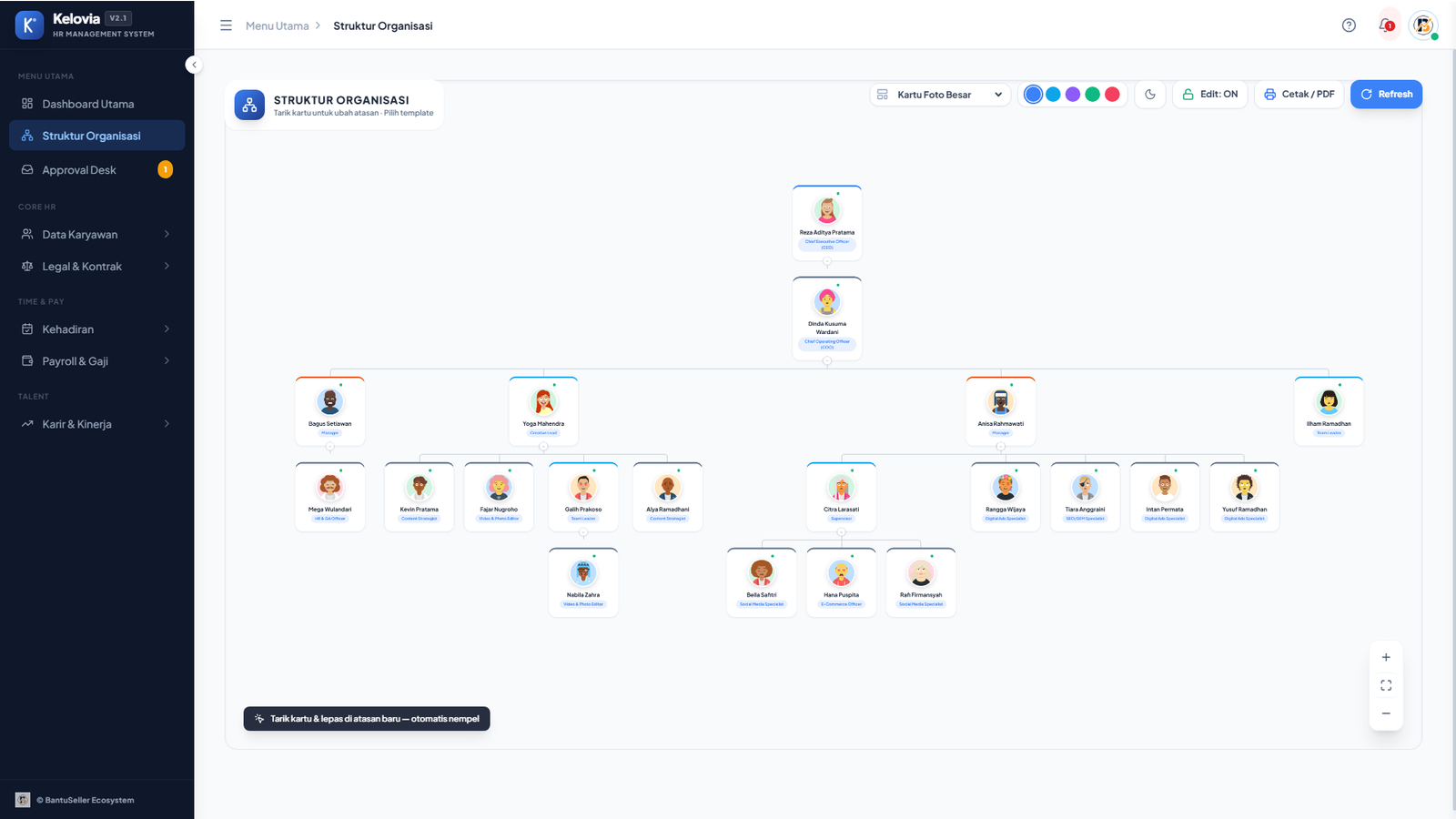Click Citra Larasati's avatar
Screen dimensions: 1456x819
coord(842,487)
